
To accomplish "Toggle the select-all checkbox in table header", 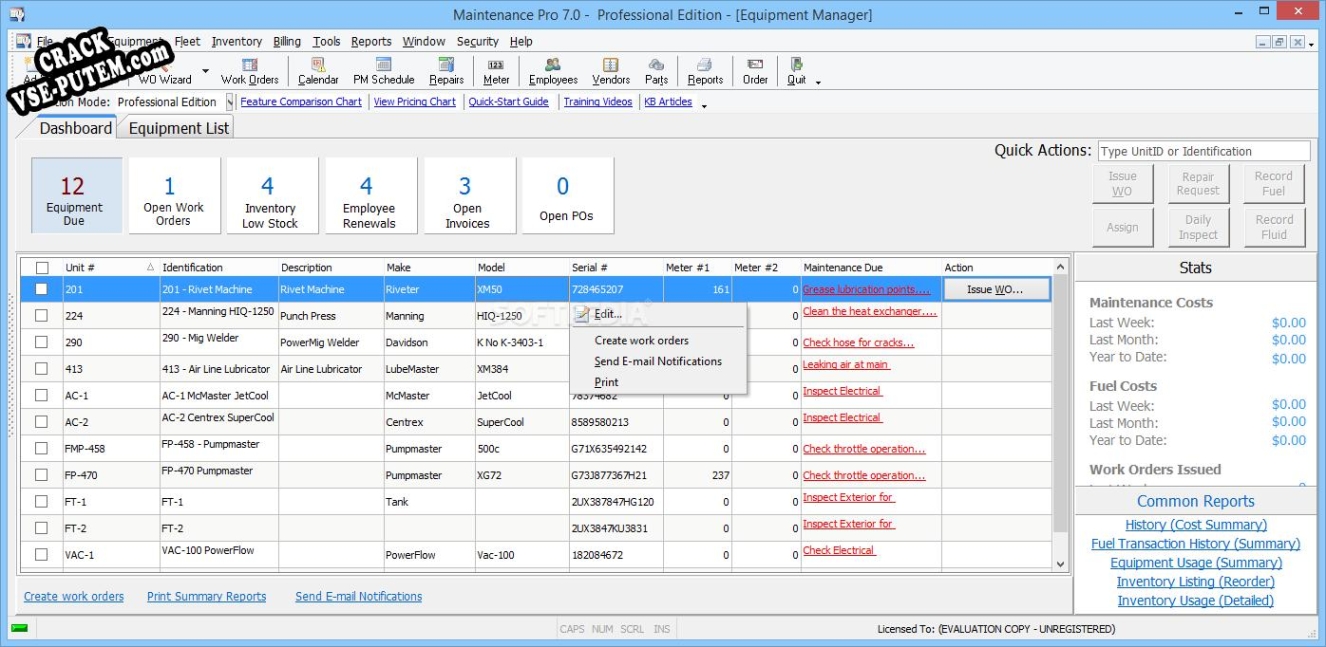I will tap(42, 268).
